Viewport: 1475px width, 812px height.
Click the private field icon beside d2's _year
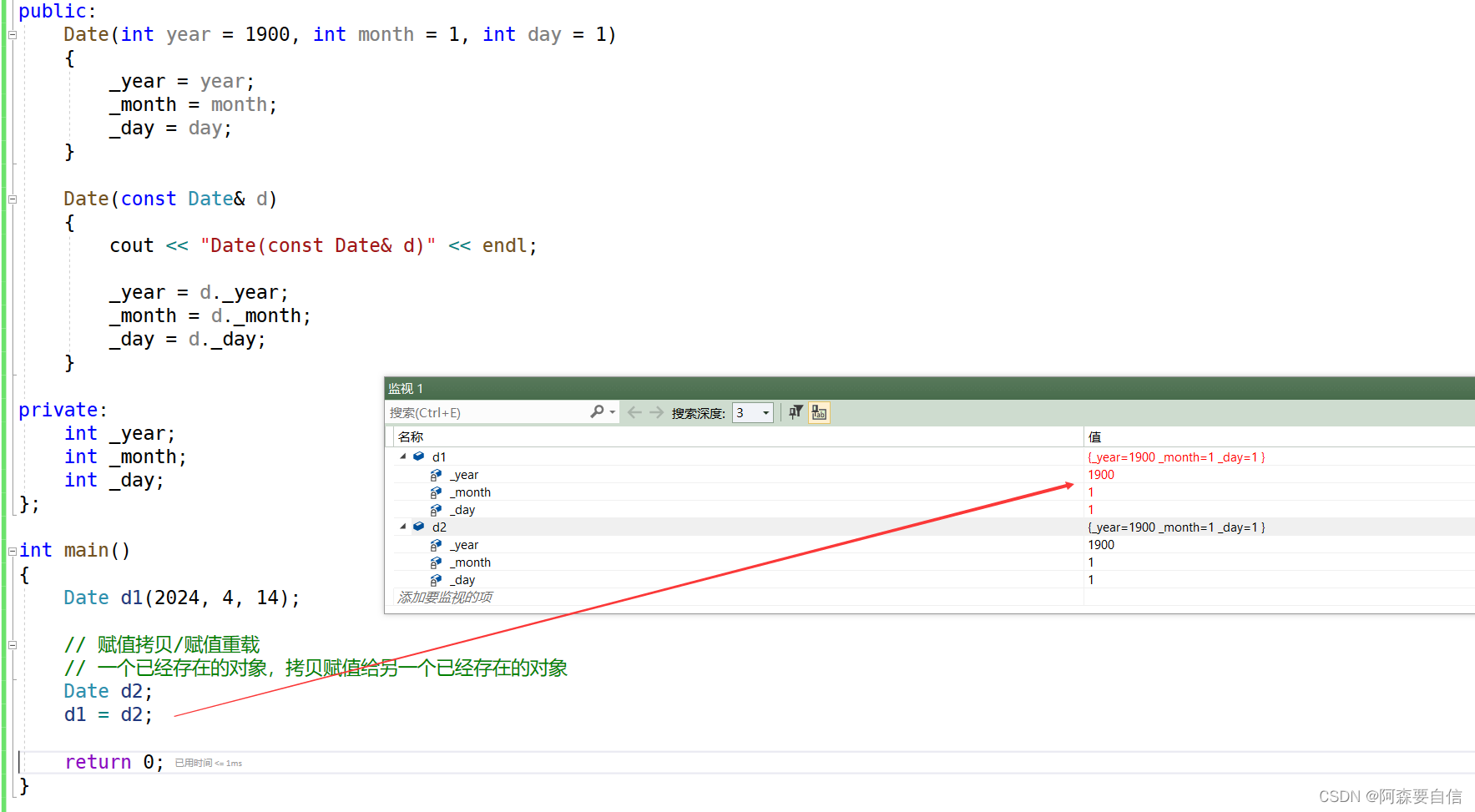[x=436, y=545]
